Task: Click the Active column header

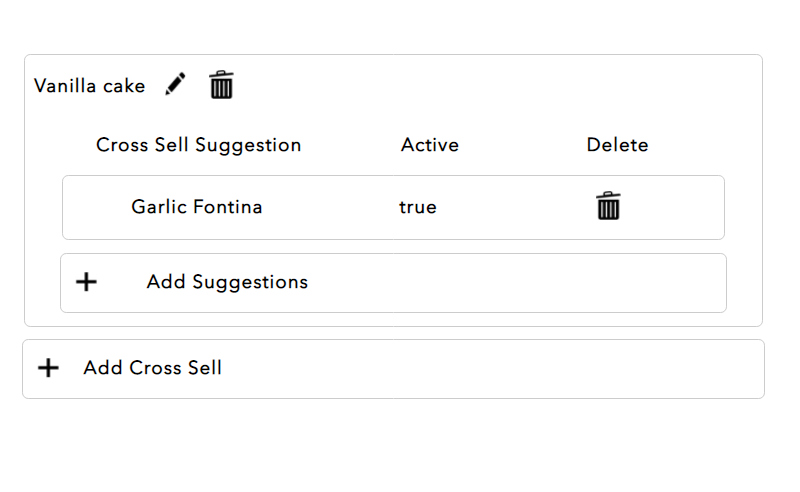Action: [x=430, y=145]
